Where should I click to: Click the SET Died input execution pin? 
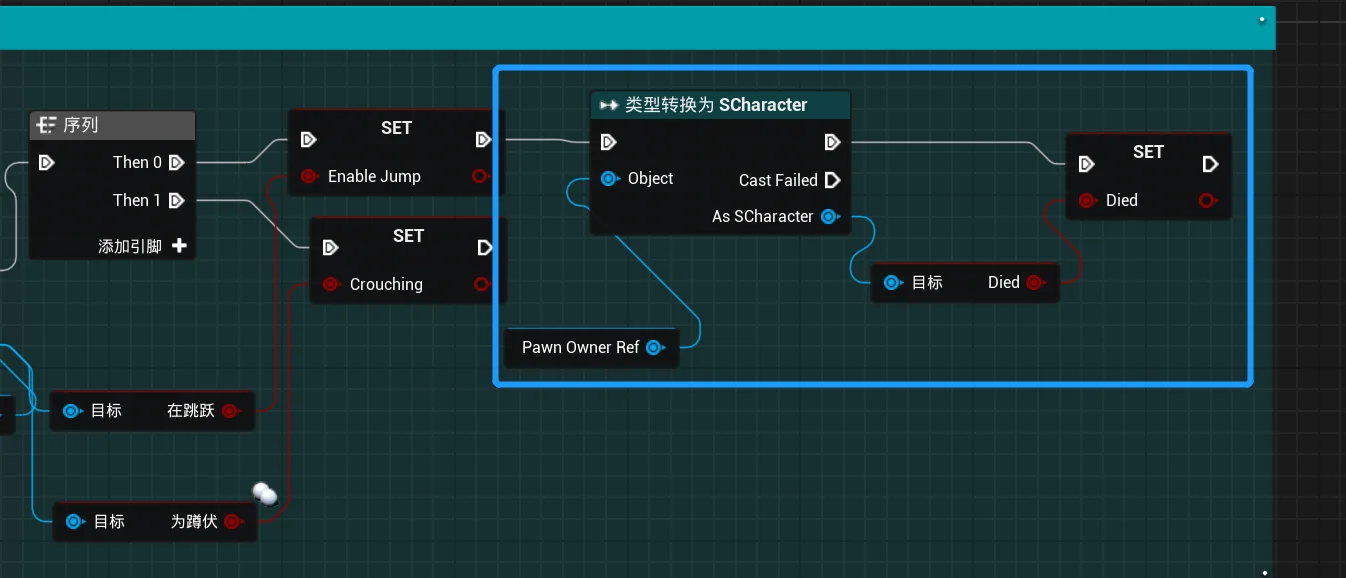(x=1086, y=164)
